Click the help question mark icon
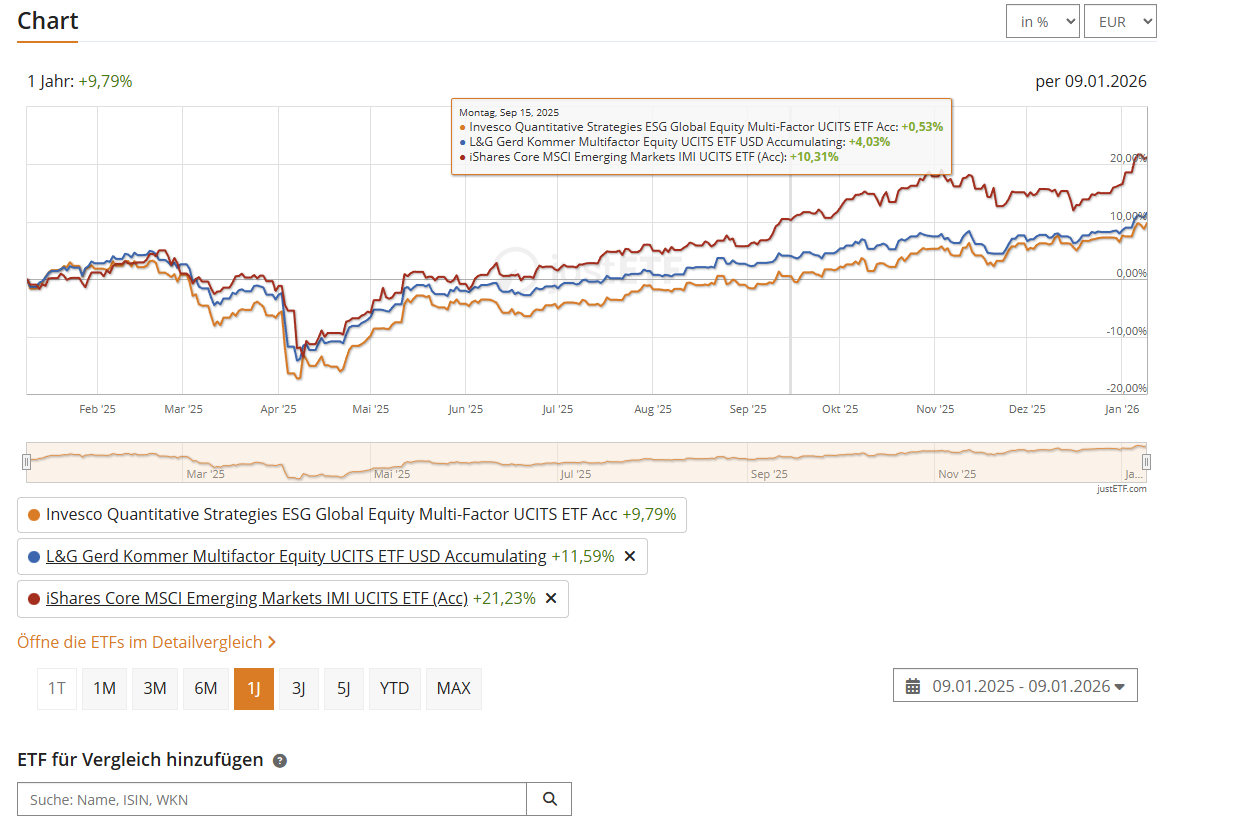This screenshot has height=826, width=1260. tap(280, 761)
